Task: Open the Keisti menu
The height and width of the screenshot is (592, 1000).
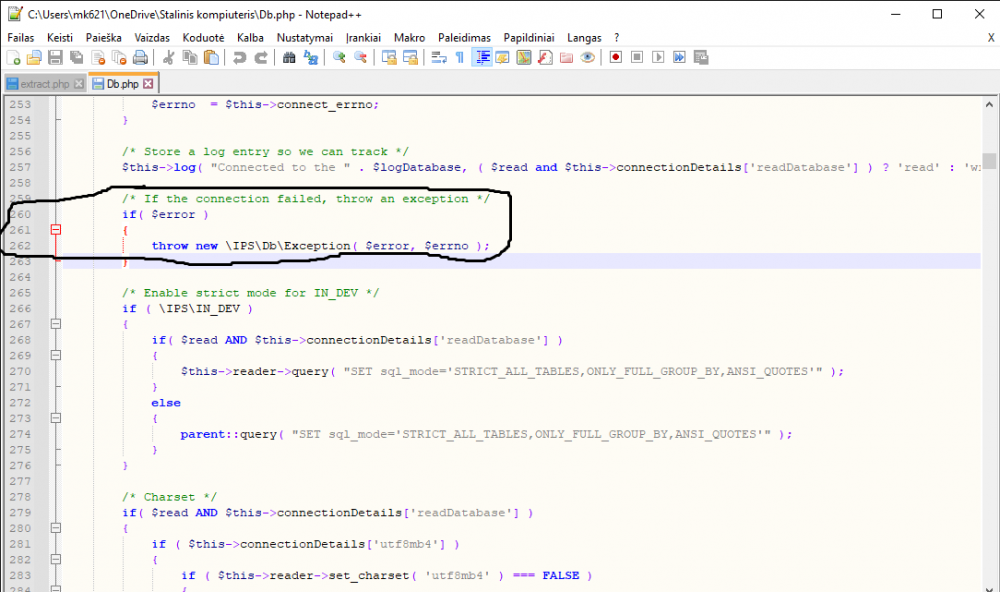Action: pyautogui.click(x=60, y=38)
